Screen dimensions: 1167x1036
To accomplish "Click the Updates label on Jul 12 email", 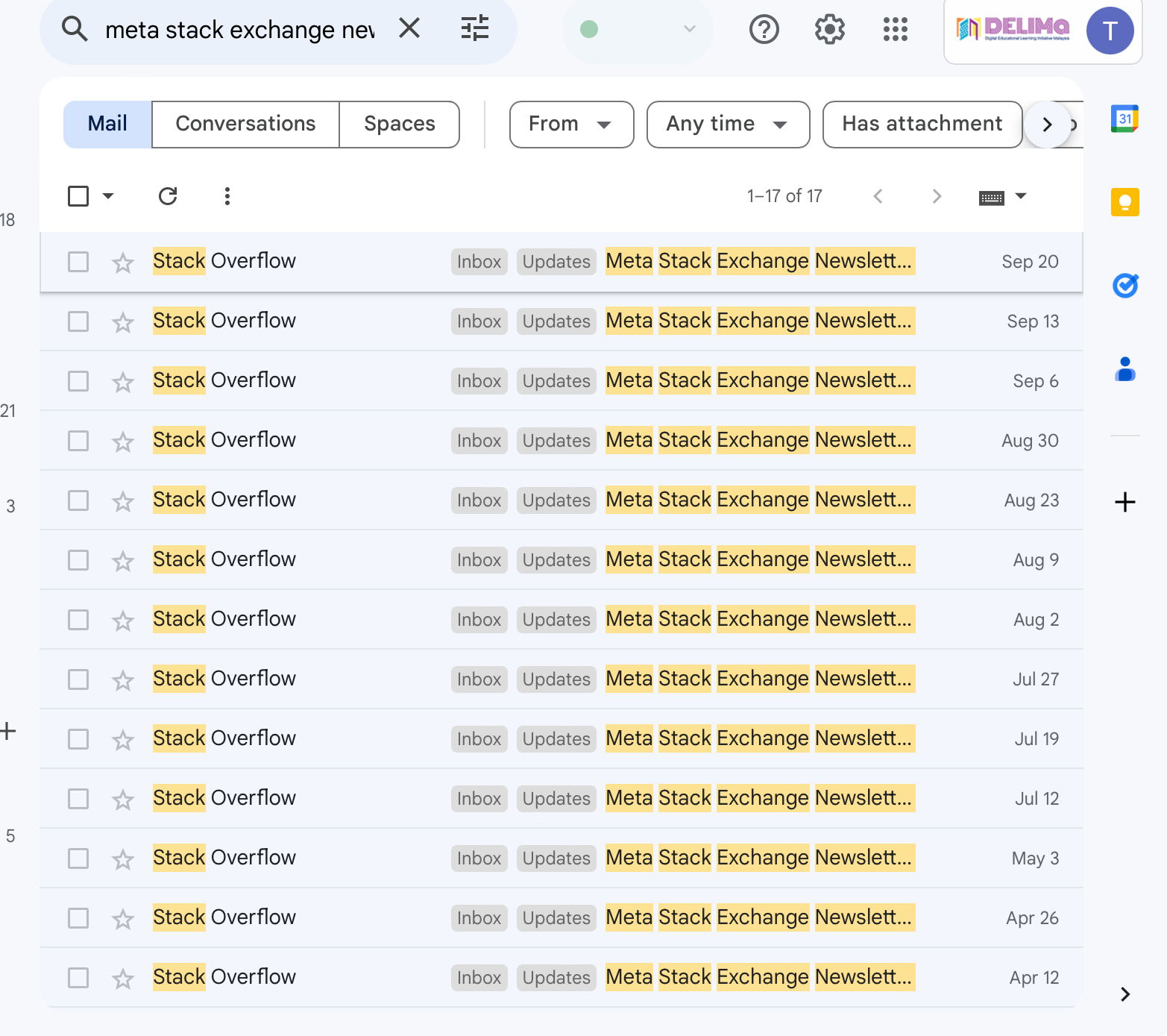I will (x=556, y=799).
